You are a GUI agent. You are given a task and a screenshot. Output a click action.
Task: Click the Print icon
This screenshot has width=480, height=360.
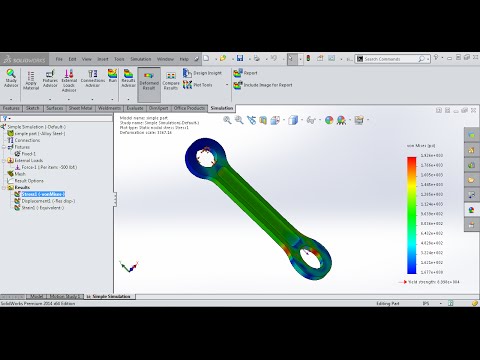pos(257,59)
